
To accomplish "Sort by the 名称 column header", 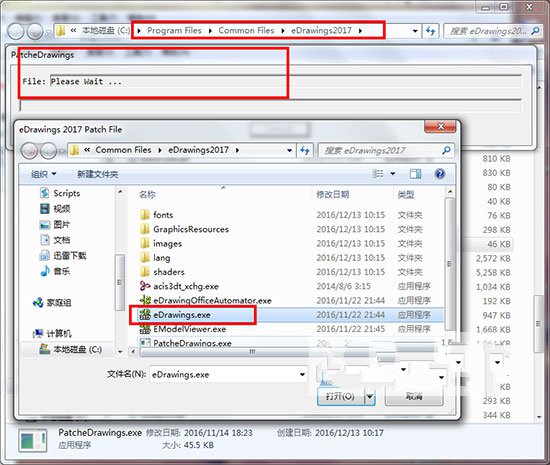I will point(147,194).
